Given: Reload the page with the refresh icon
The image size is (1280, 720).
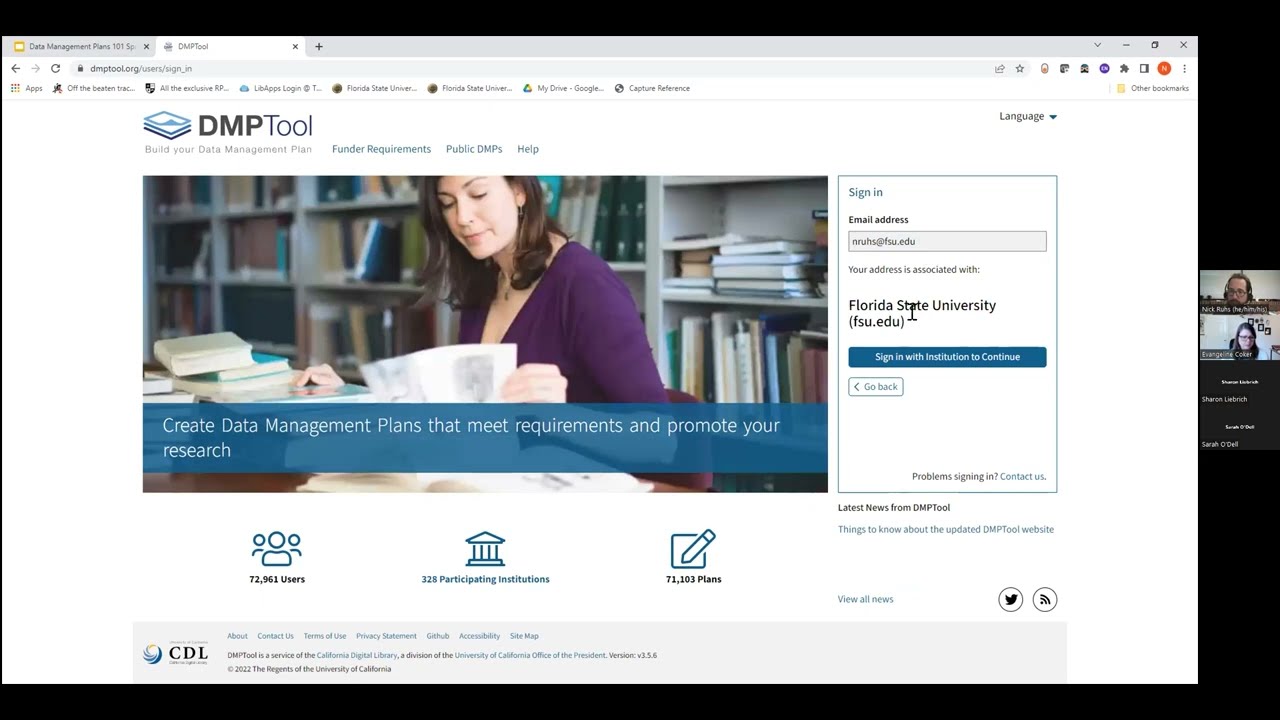Looking at the screenshot, I should pyautogui.click(x=55, y=68).
